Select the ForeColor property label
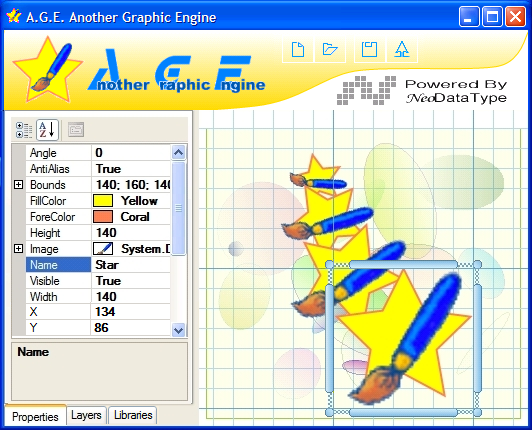This screenshot has height=430, width=532. (58, 217)
